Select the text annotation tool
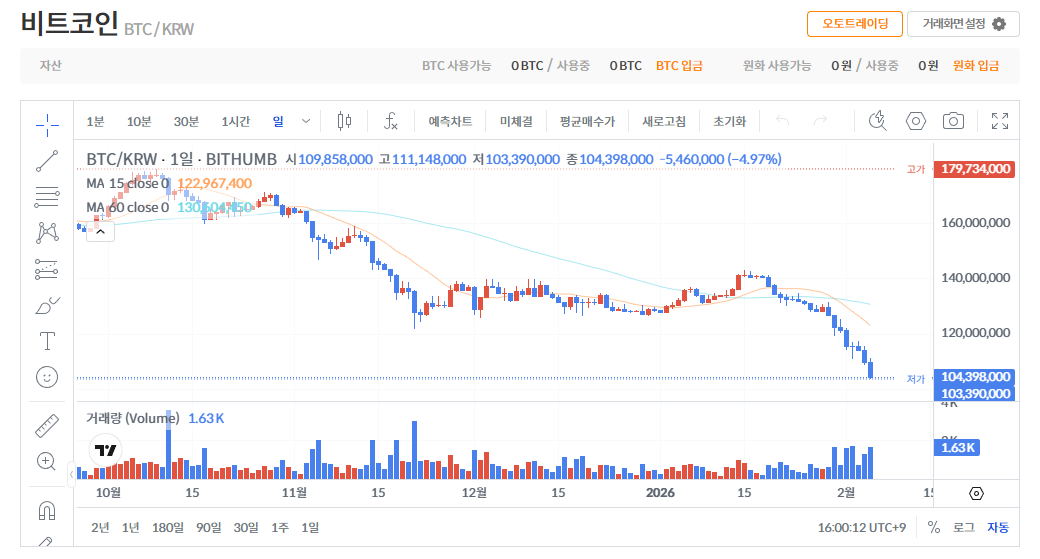Image resolution: width=1040 pixels, height=559 pixels. (47, 341)
